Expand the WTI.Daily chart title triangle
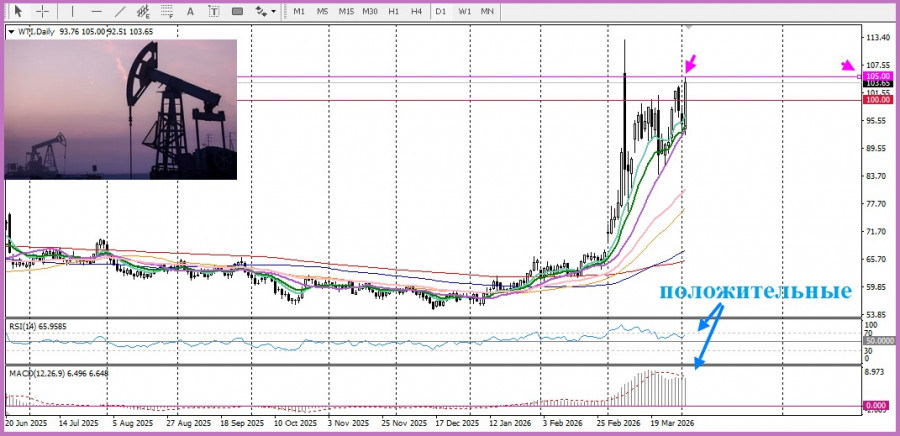Screen dimensions: 900x436 click(x=11, y=32)
